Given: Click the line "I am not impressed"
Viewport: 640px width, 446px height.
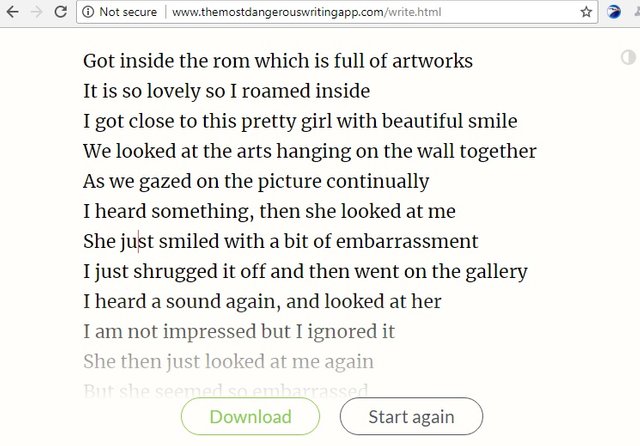Looking at the screenshot, I should (238, 331).
